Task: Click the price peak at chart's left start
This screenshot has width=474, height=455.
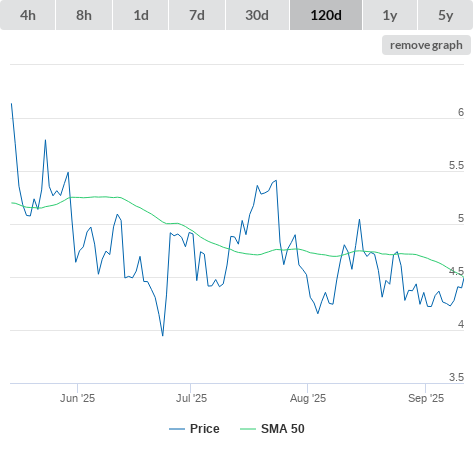Action: point(12,104)
